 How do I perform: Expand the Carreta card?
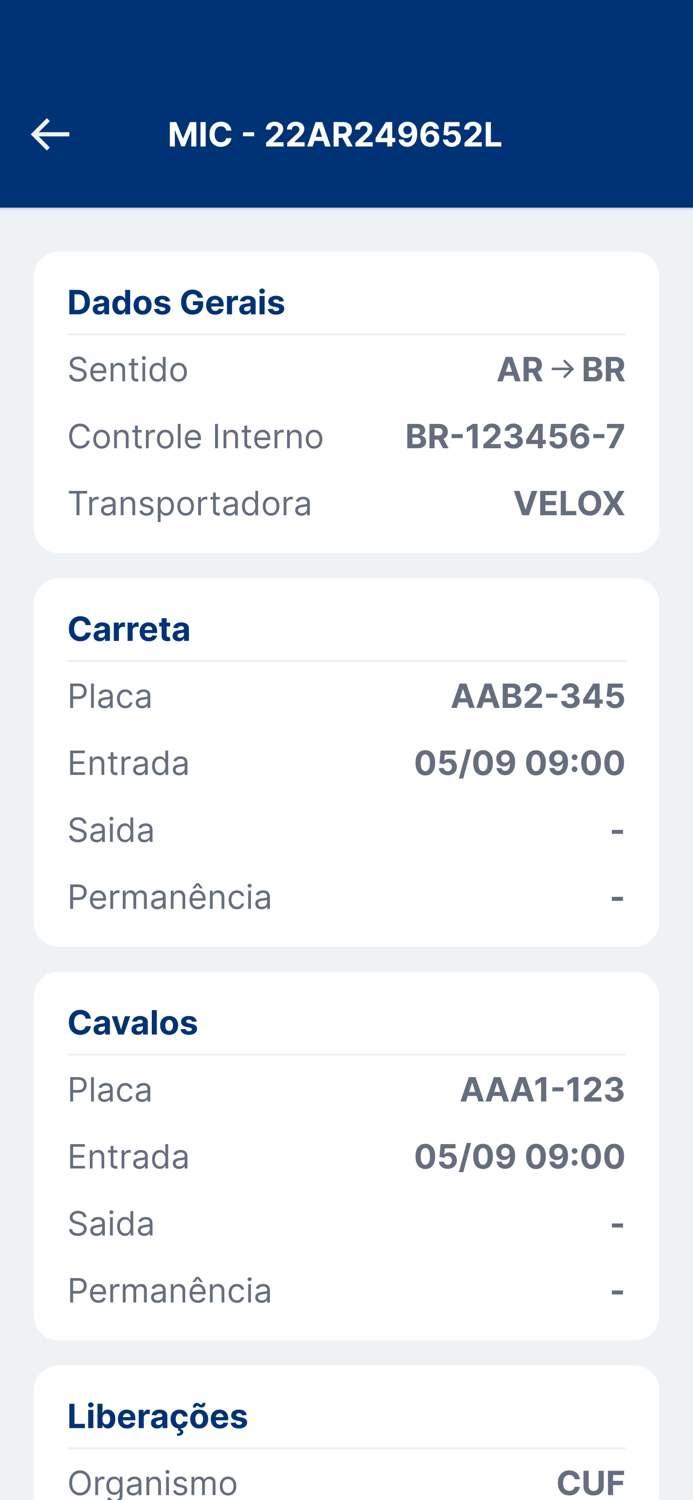129,628
